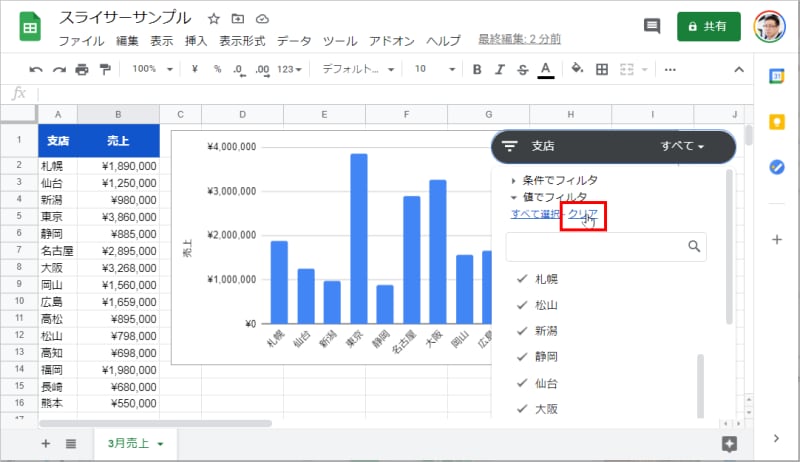Toggle strikethrough formatting

tap(522, 69)
